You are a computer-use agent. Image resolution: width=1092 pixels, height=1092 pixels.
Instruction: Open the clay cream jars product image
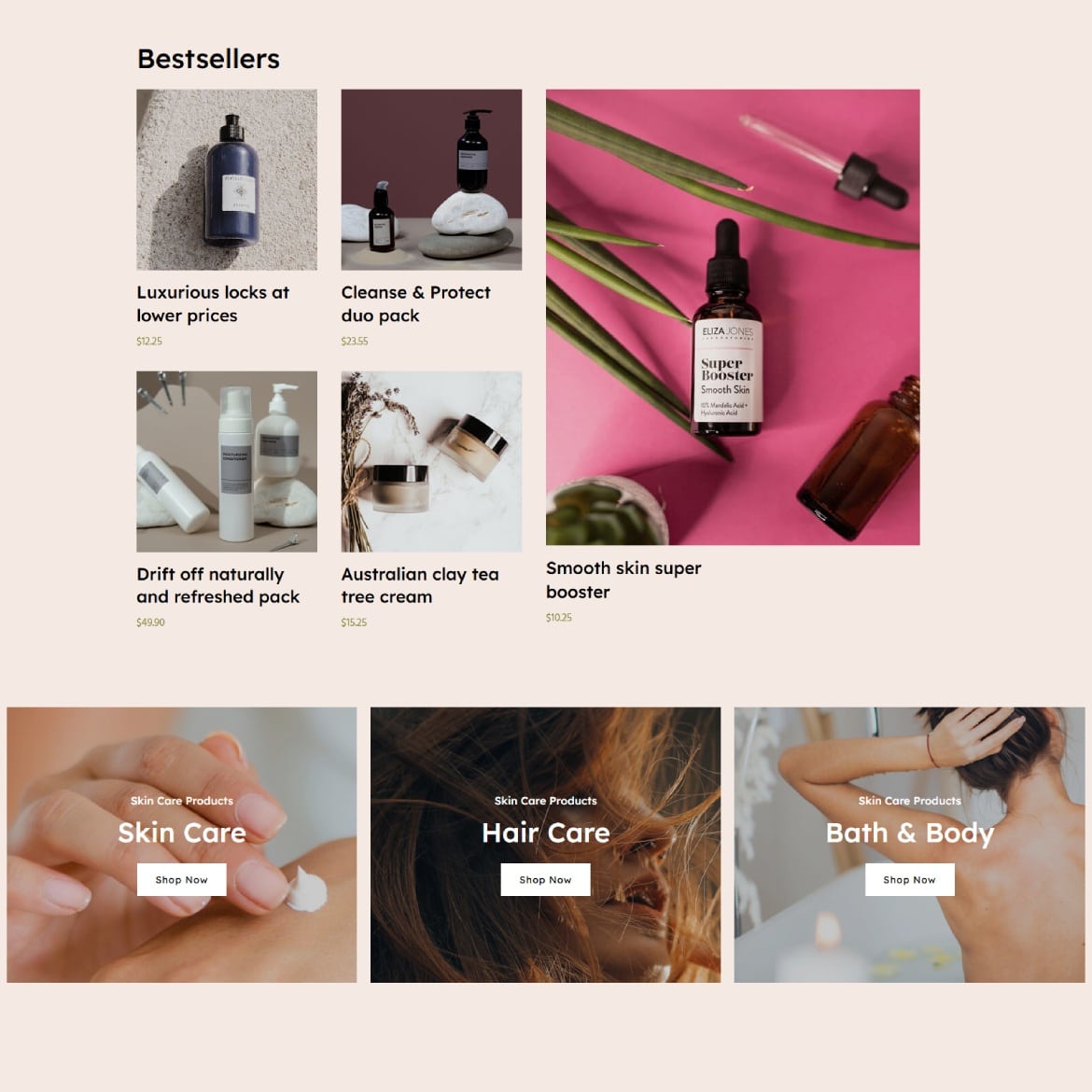pos(431,461)
